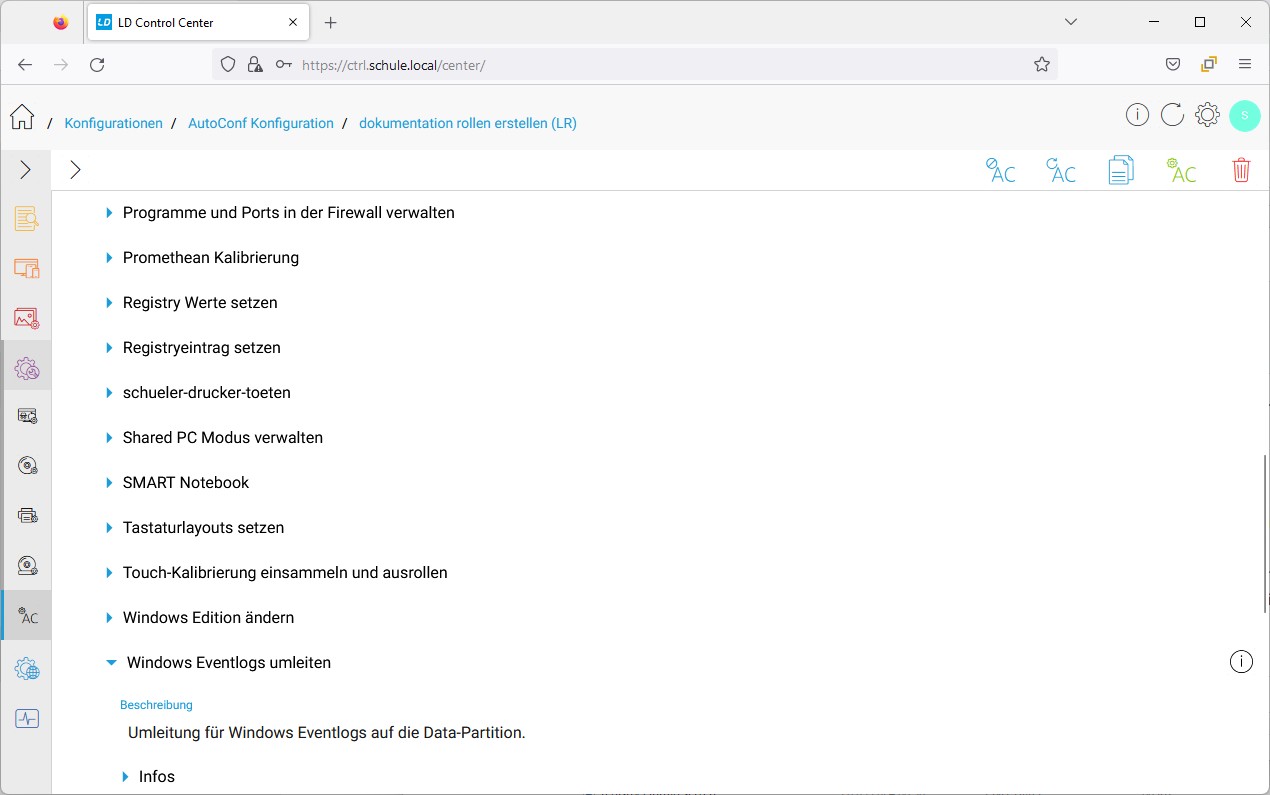The width and height of the screenshot is (1270, 795).
Task: Expand the 'Registryeintrag setzen' entry
Action: click(109, 347)
